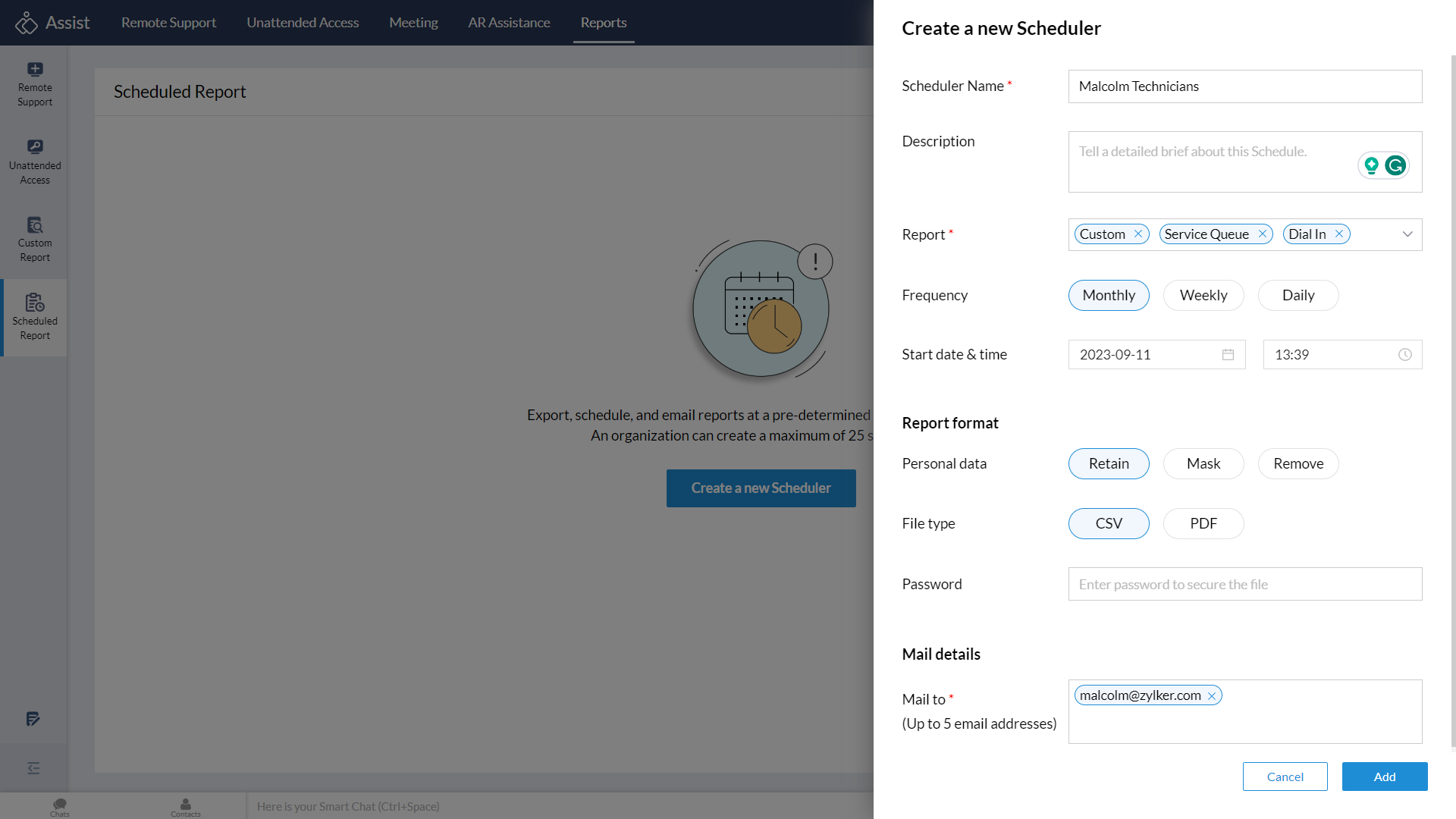Click the clock icon in time field

point(1404,355)
